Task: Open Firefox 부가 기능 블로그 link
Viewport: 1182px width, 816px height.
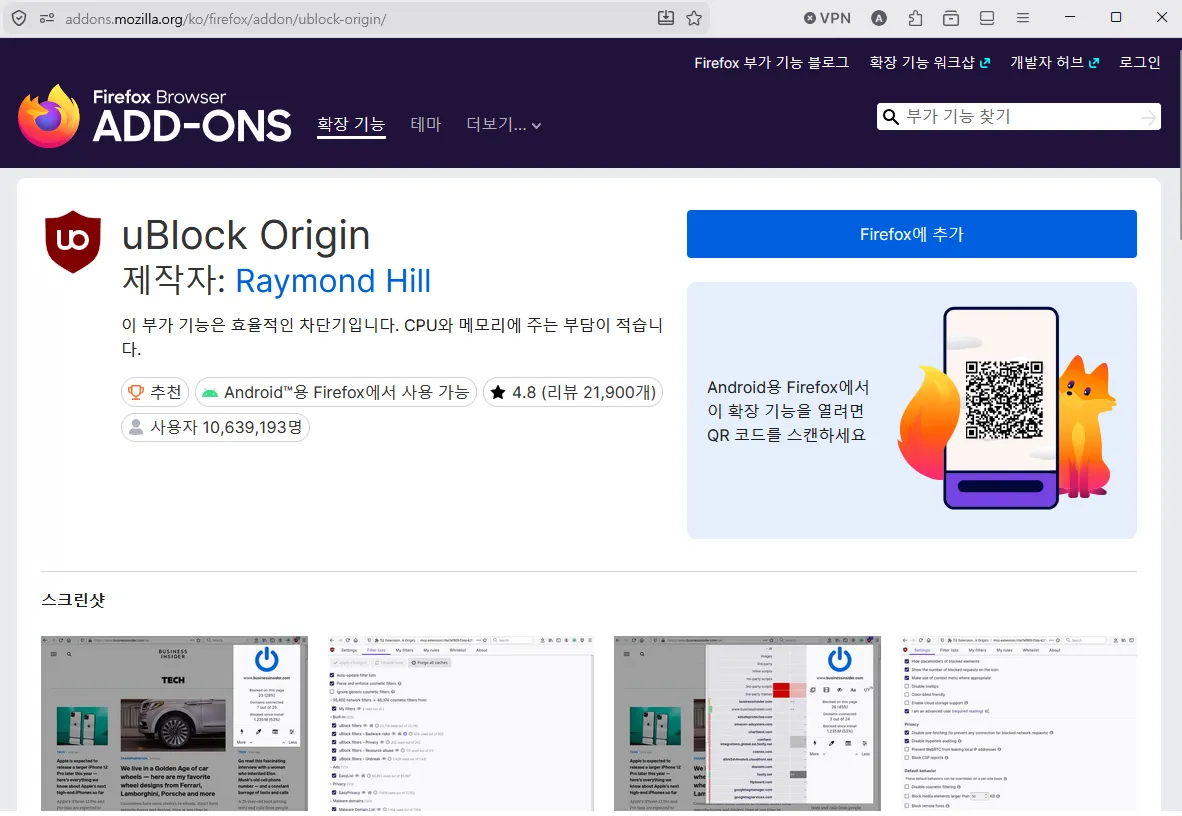Action: (x=771, y=63)
